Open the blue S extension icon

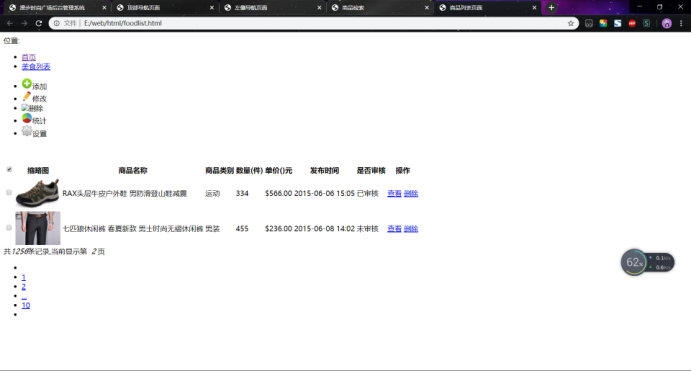tap(617, 23)
